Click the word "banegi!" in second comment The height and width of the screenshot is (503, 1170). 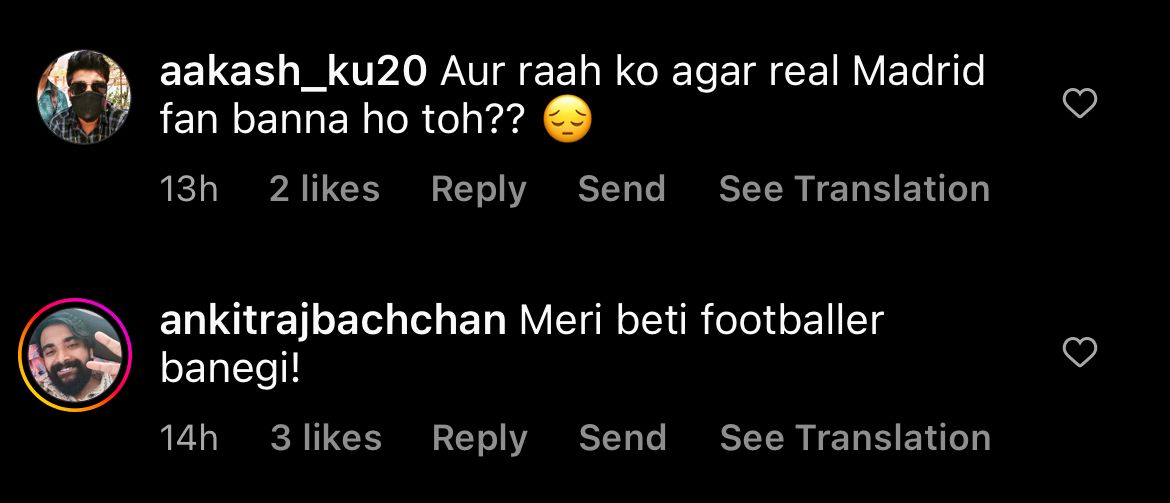(230, 371)
